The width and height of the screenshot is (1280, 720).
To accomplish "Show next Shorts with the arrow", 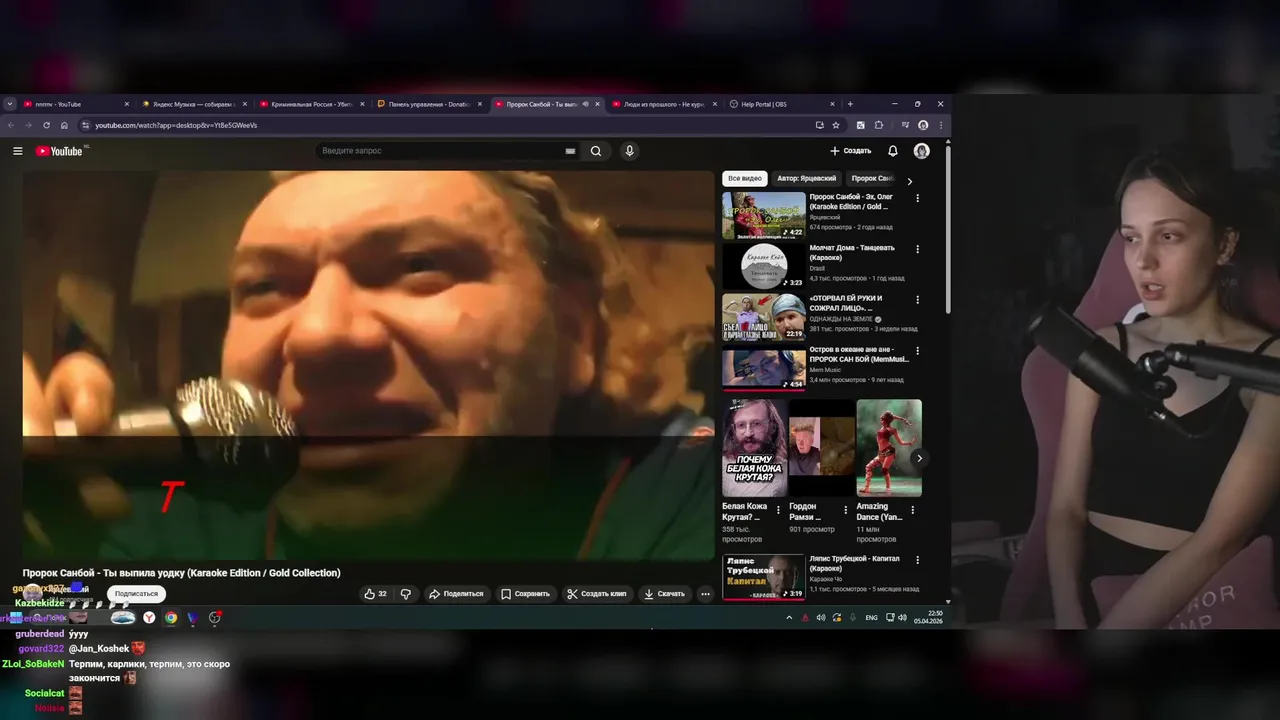I will pyautogui.click(x=919, y=458).
